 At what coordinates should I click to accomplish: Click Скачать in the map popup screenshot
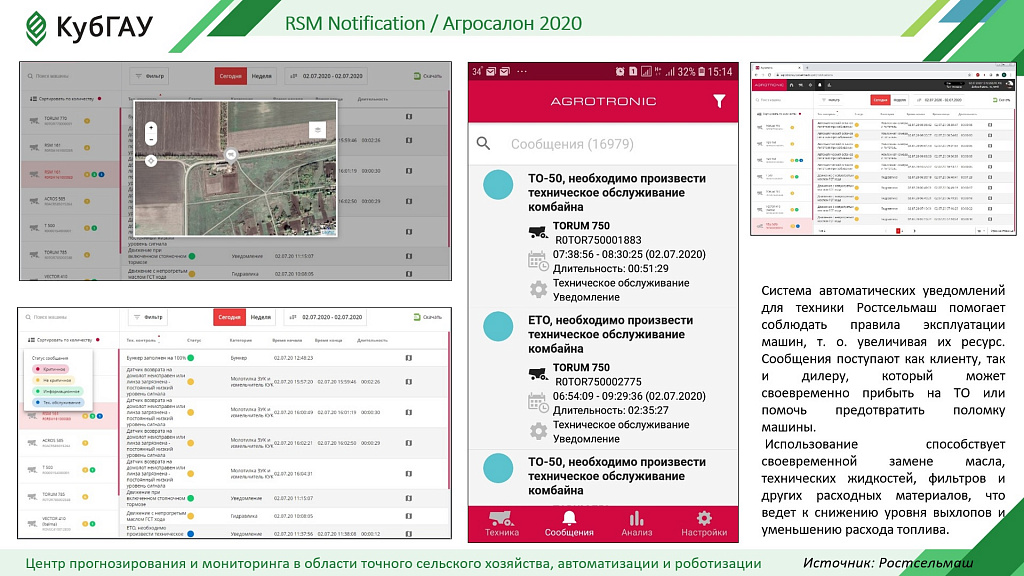[x=428, y=76]
